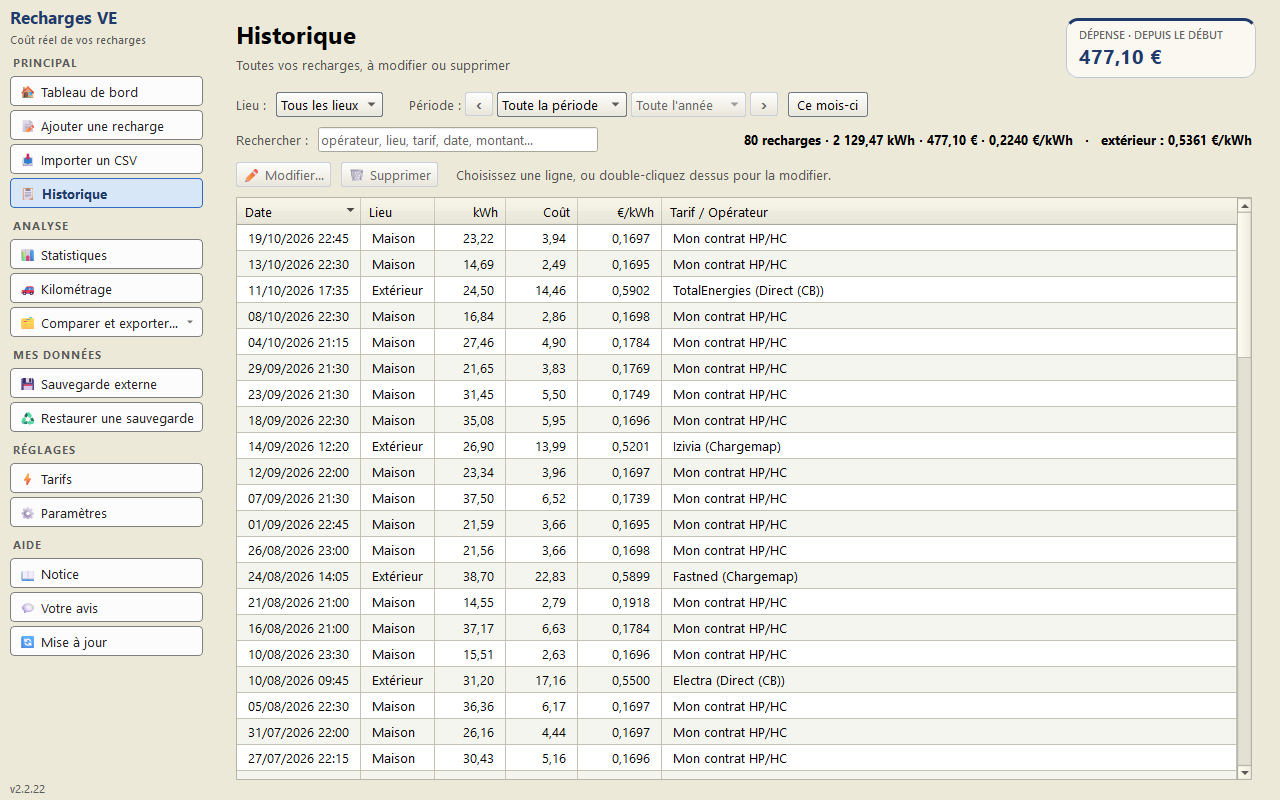Click the scrollbar up arrow
The image size is (1280, 800).
(x=1245, y=205)
